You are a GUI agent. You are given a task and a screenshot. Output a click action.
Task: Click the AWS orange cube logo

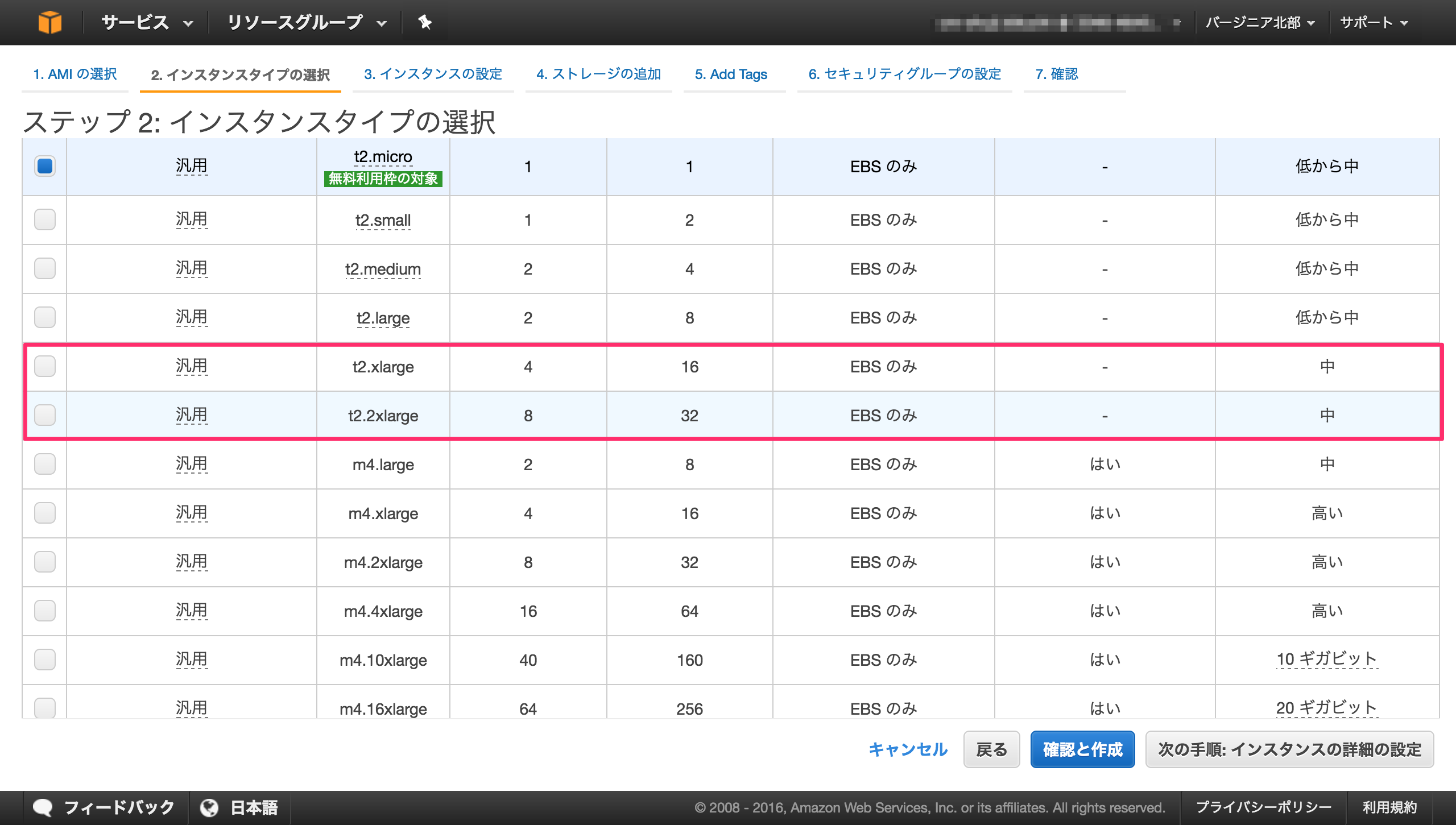(x=49, y=22)
